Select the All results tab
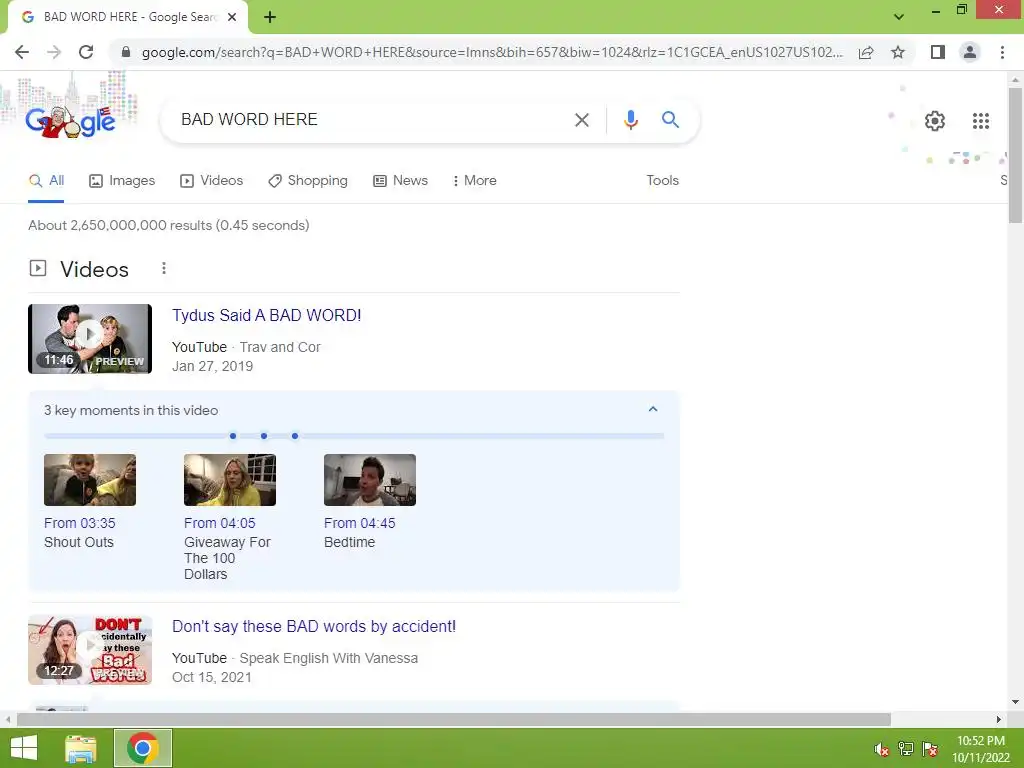 [46, 181]
